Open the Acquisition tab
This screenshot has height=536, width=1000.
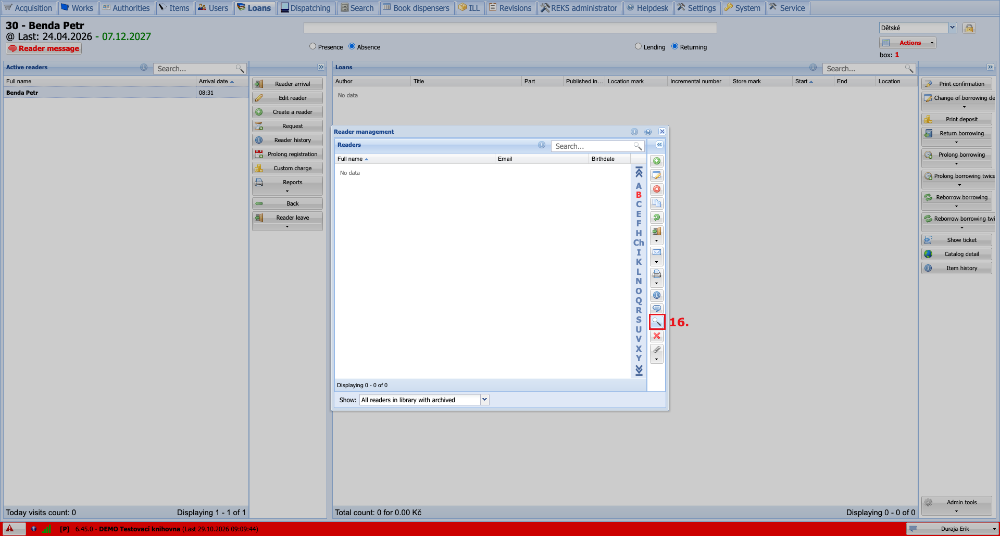(29, 8)
